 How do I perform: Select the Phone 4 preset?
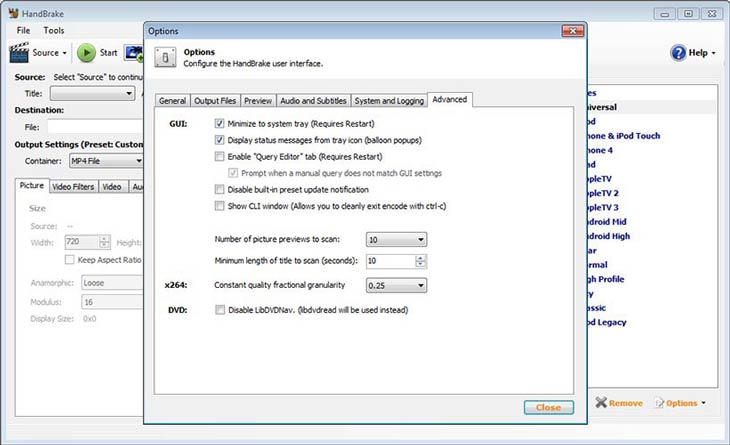pos(599,150)
